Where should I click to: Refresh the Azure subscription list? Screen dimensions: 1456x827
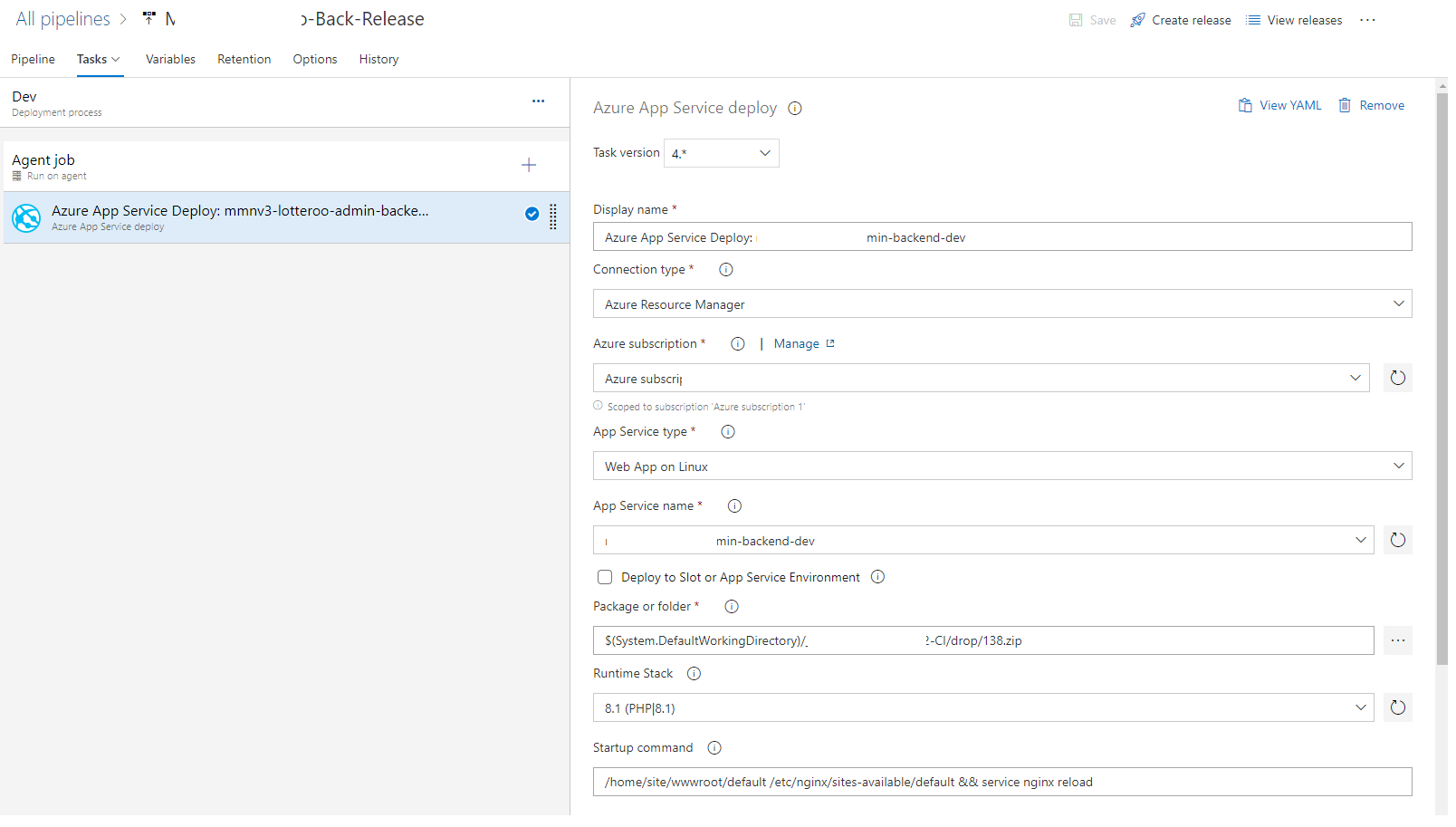coord(1398,378)
